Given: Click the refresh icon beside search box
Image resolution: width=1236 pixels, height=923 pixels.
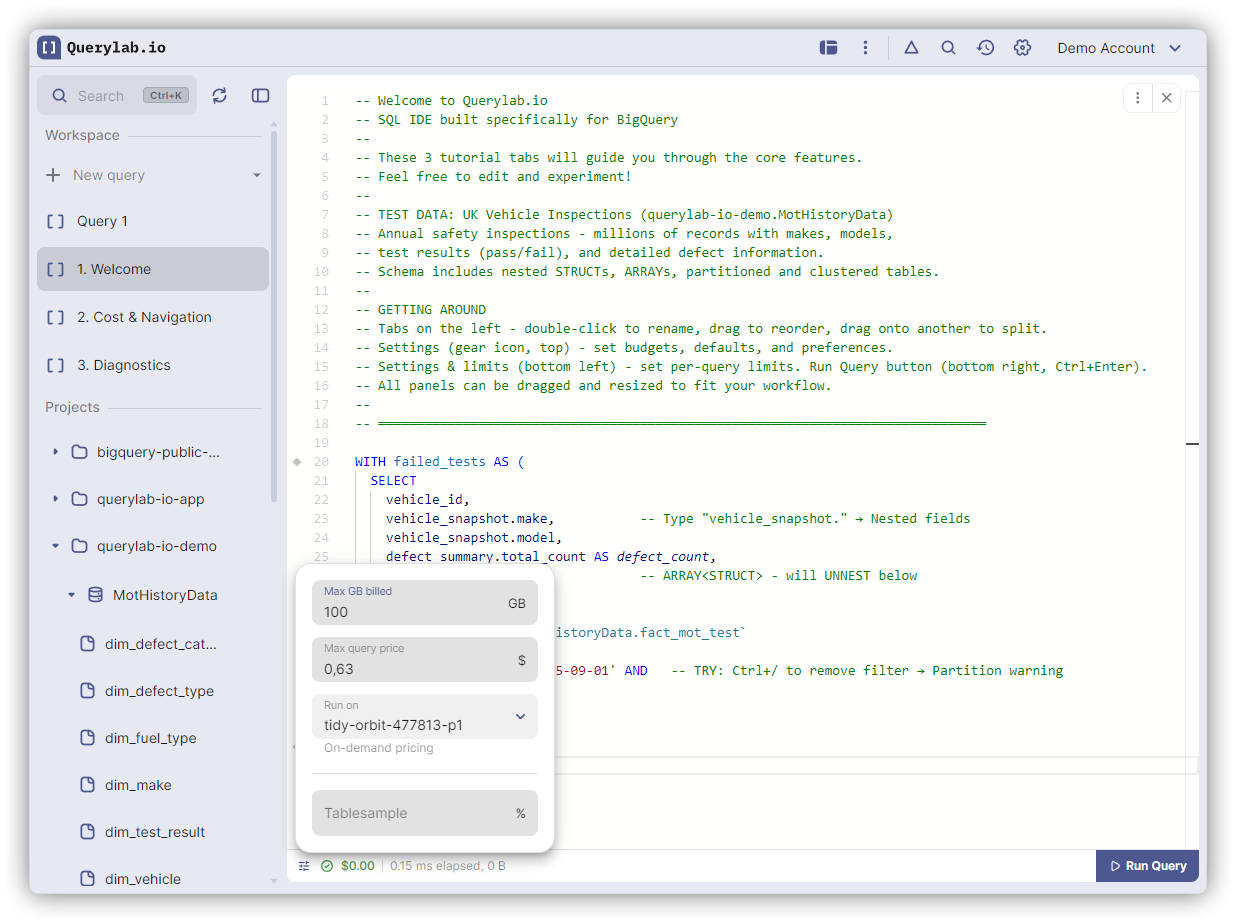Looking at the screenshot, I should 220,95.
